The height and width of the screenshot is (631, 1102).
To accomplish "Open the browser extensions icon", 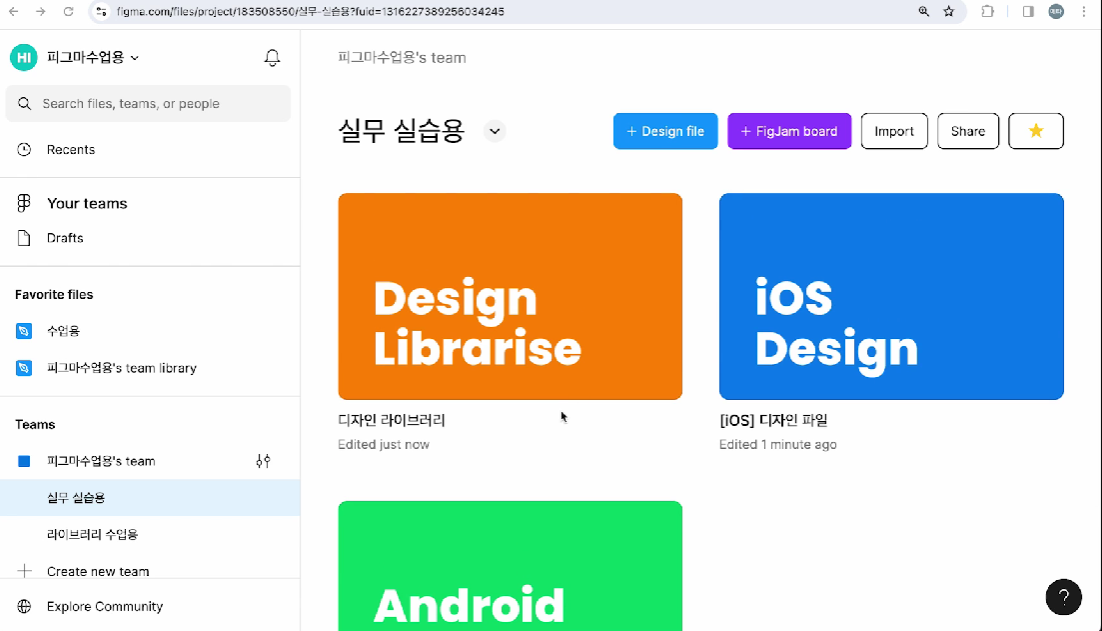I will tap(987, 11).
